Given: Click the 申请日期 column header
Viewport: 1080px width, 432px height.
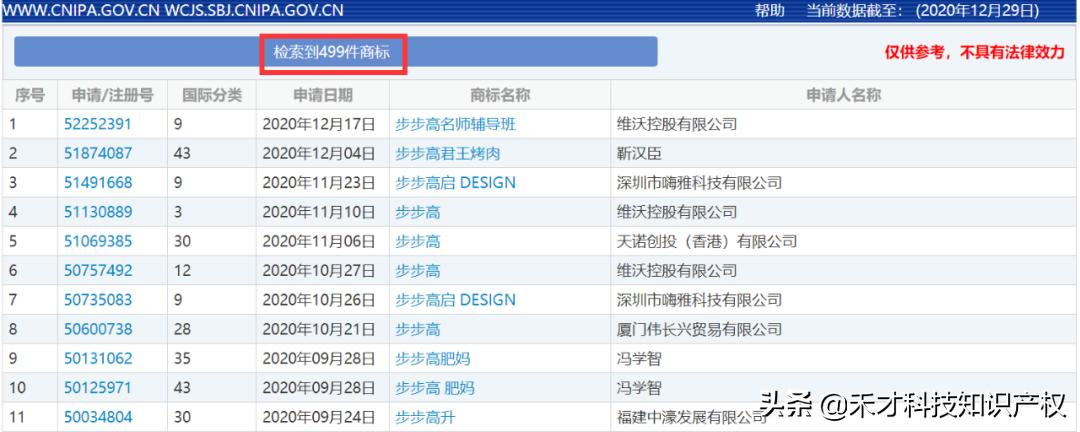Looking at the screenshot, I should click(323, 94).
